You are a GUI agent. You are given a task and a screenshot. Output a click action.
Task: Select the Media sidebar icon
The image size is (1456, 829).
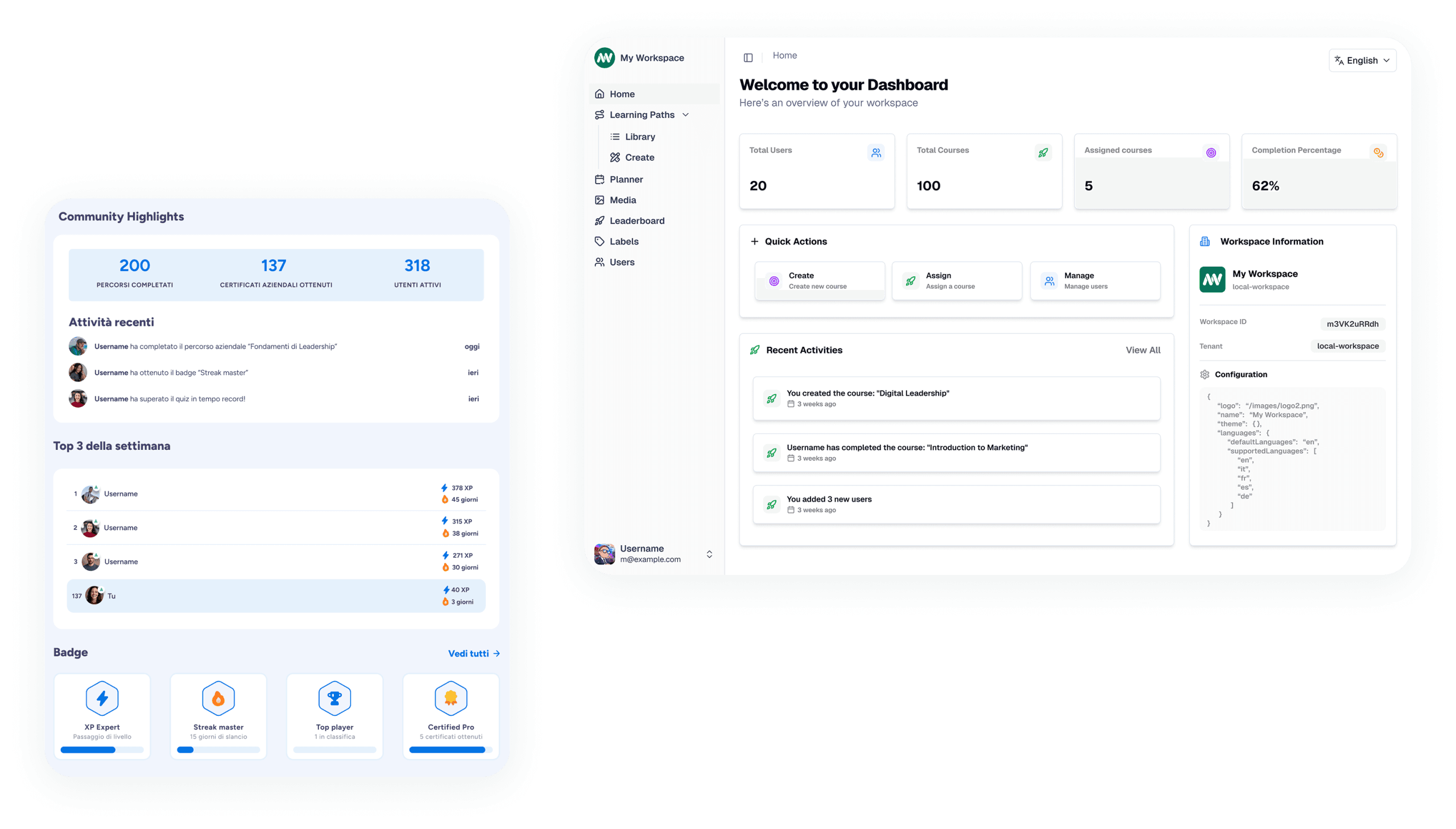[600, 200]
